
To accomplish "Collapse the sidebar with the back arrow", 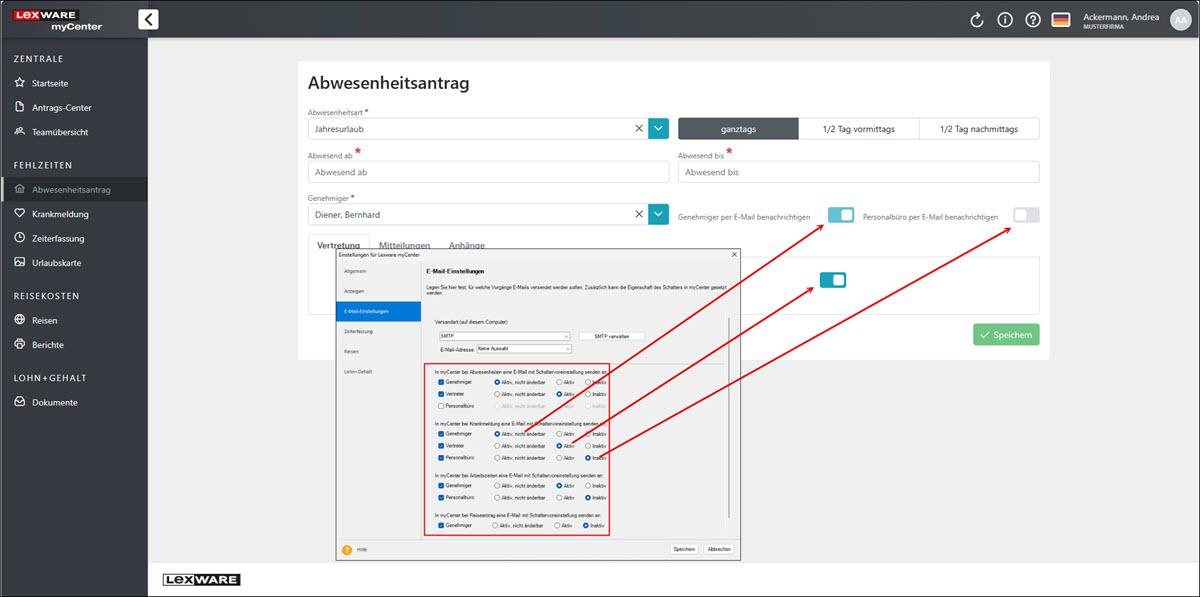I will pyautogui.click(x=148, y=19).
